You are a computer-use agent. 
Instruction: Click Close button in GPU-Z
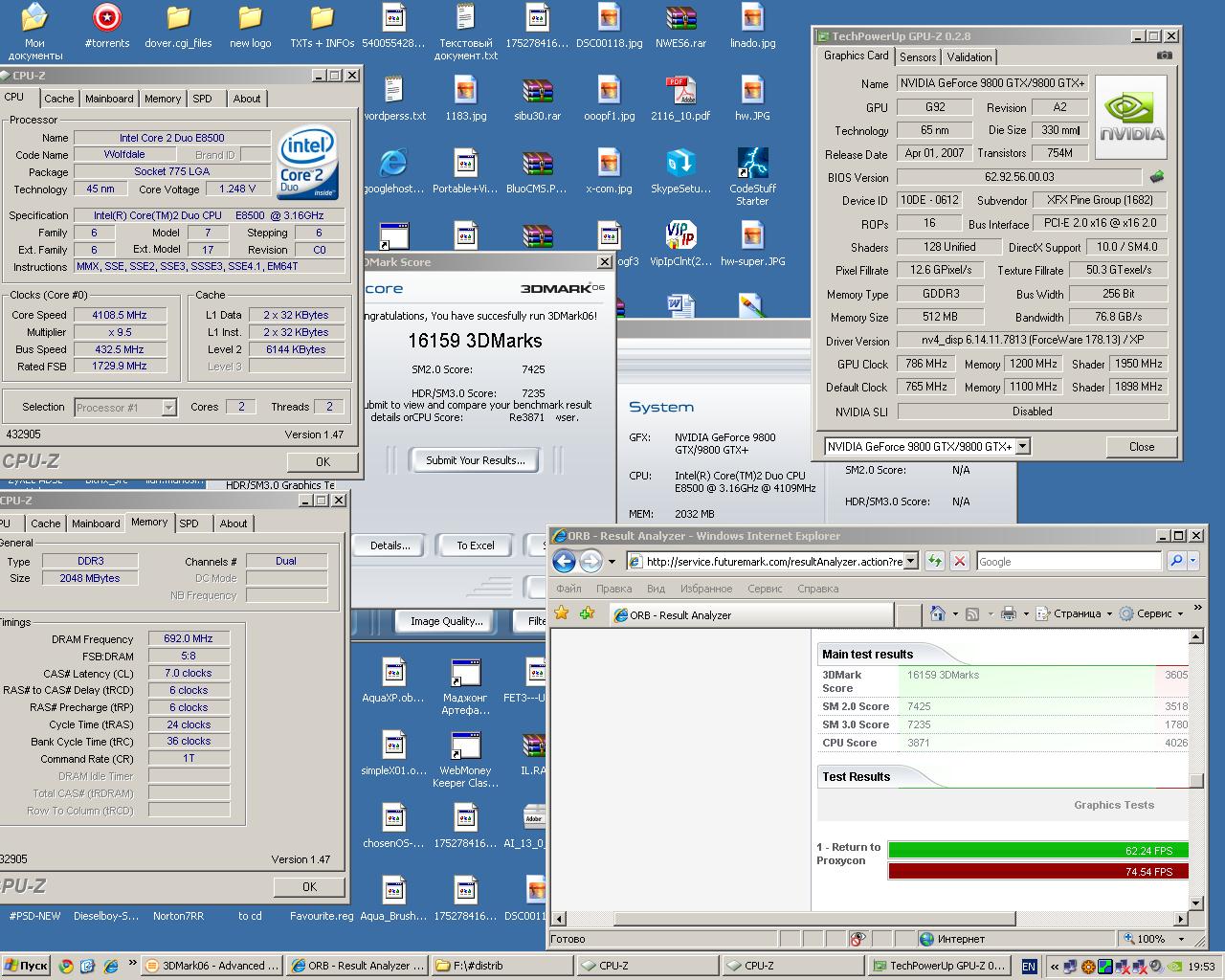point(1141,446)
